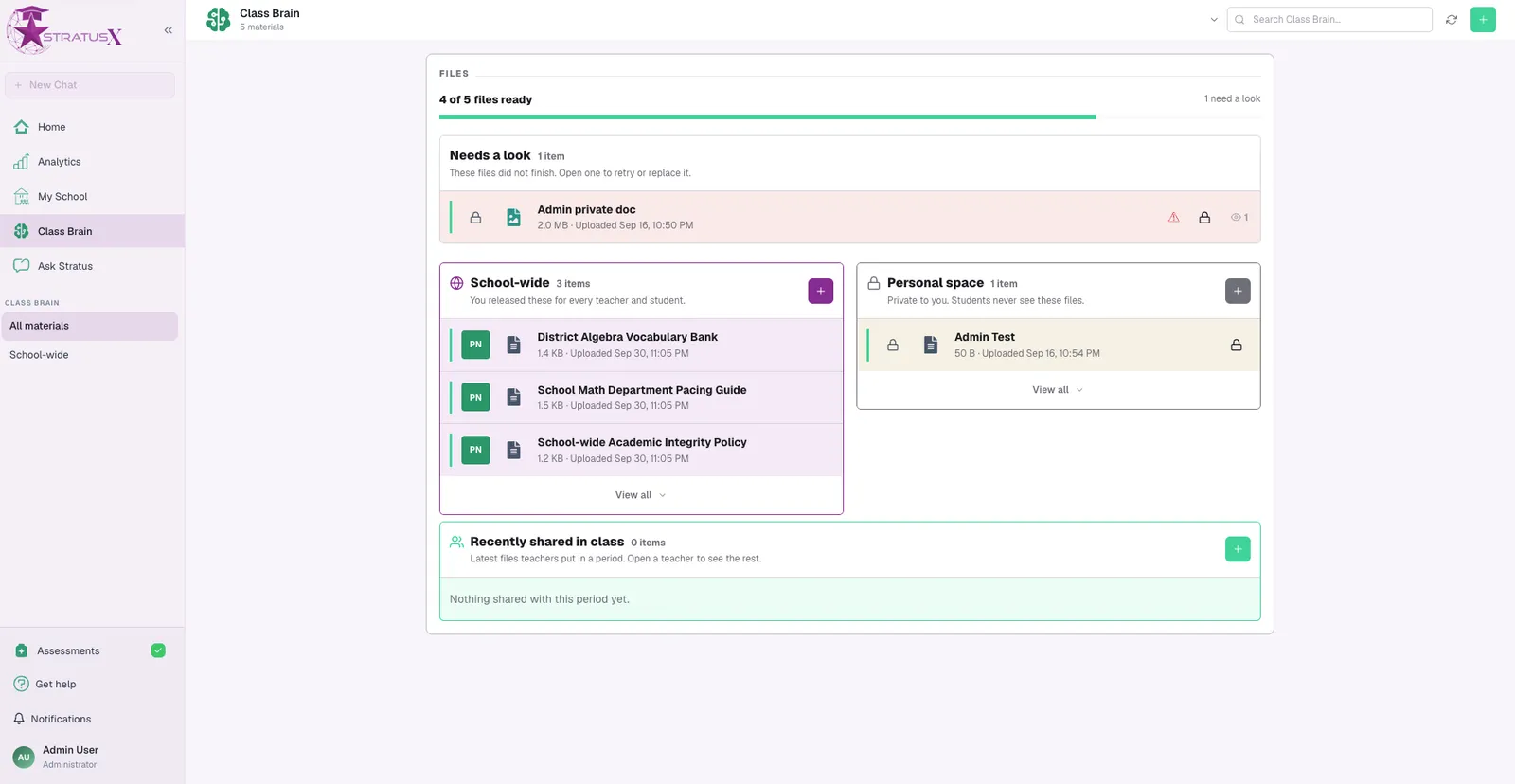The image size is (1515, 784).
Task: Open Home in the sidebar
Action: point(92,127)
